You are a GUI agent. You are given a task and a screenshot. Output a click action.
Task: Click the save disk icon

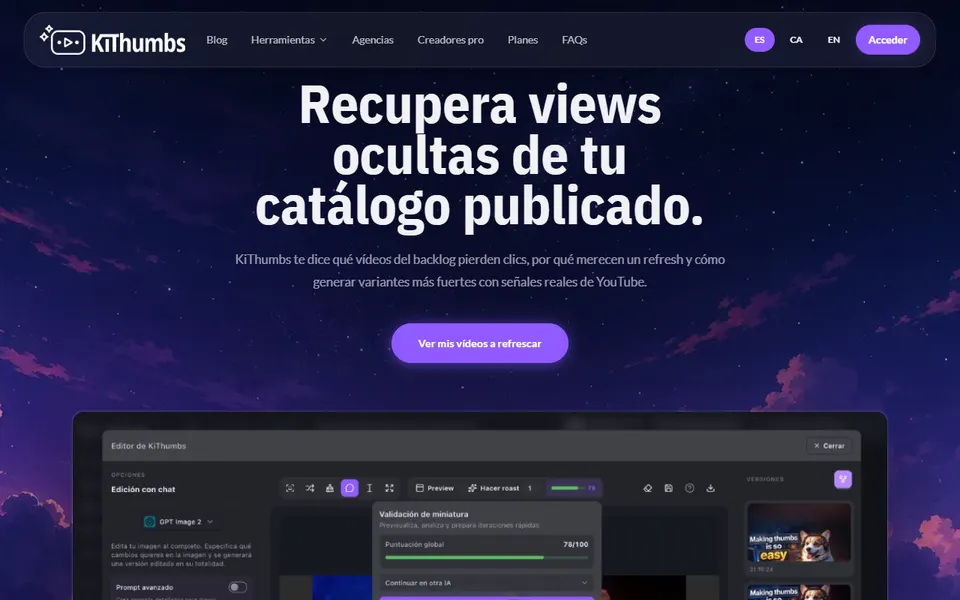[x=669, y=488]
